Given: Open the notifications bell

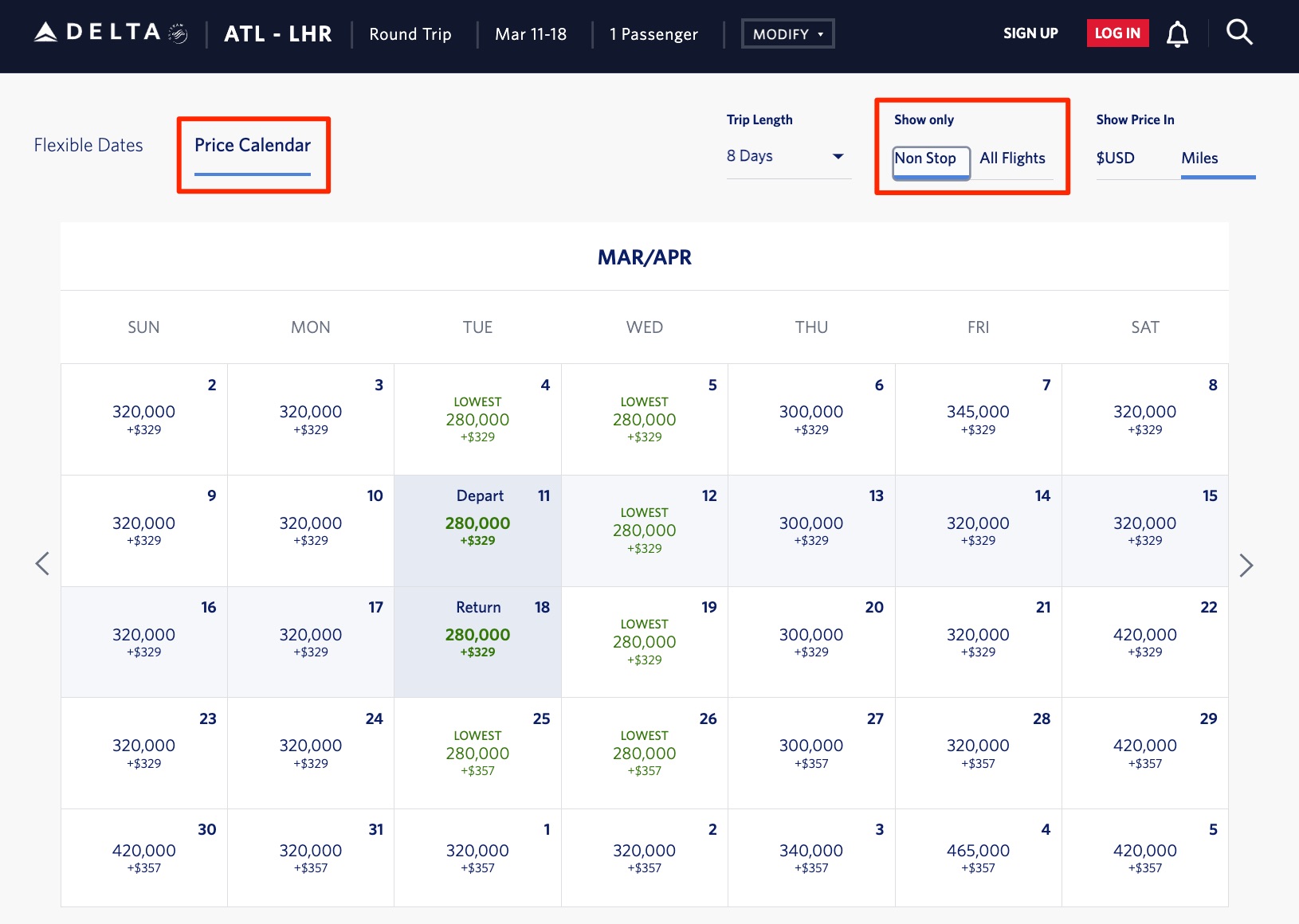Looking at the screenshot, I should [x=1177, y=33].
